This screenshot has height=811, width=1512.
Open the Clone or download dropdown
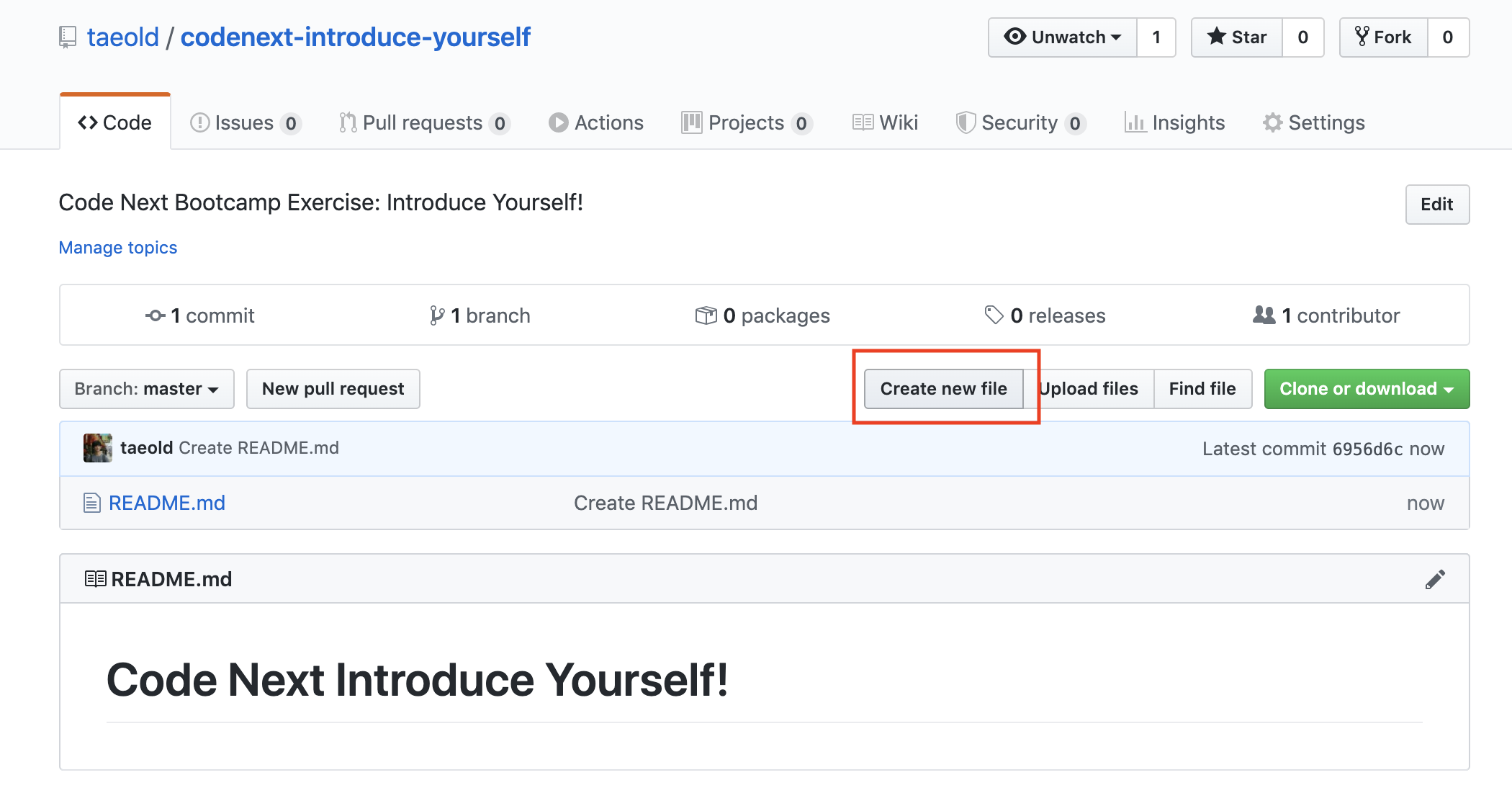tap(1366, 388)
